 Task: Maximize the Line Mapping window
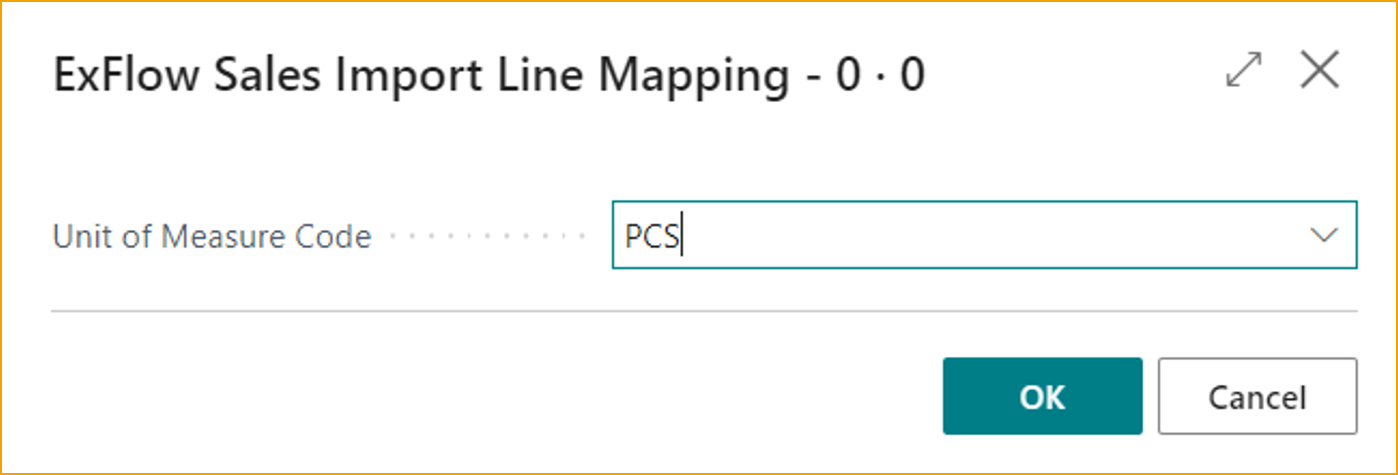[1243, 73]
